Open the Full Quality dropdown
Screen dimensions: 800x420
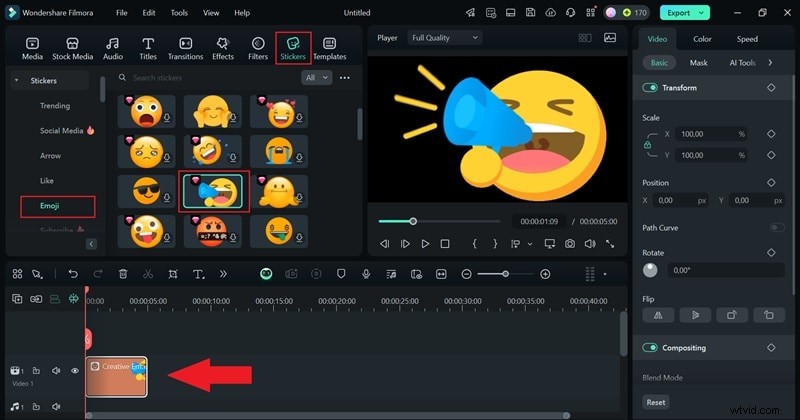click(444, 38)
